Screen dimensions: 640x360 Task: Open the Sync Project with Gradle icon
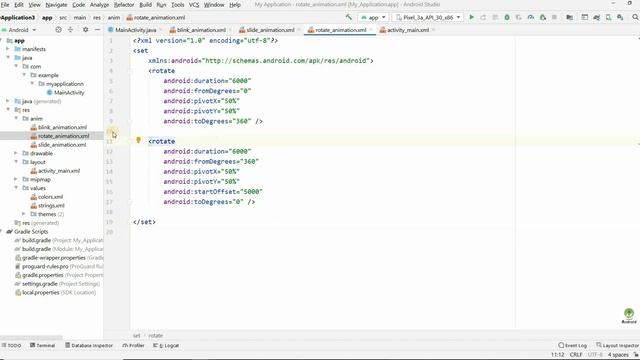(x=596, y=17)
